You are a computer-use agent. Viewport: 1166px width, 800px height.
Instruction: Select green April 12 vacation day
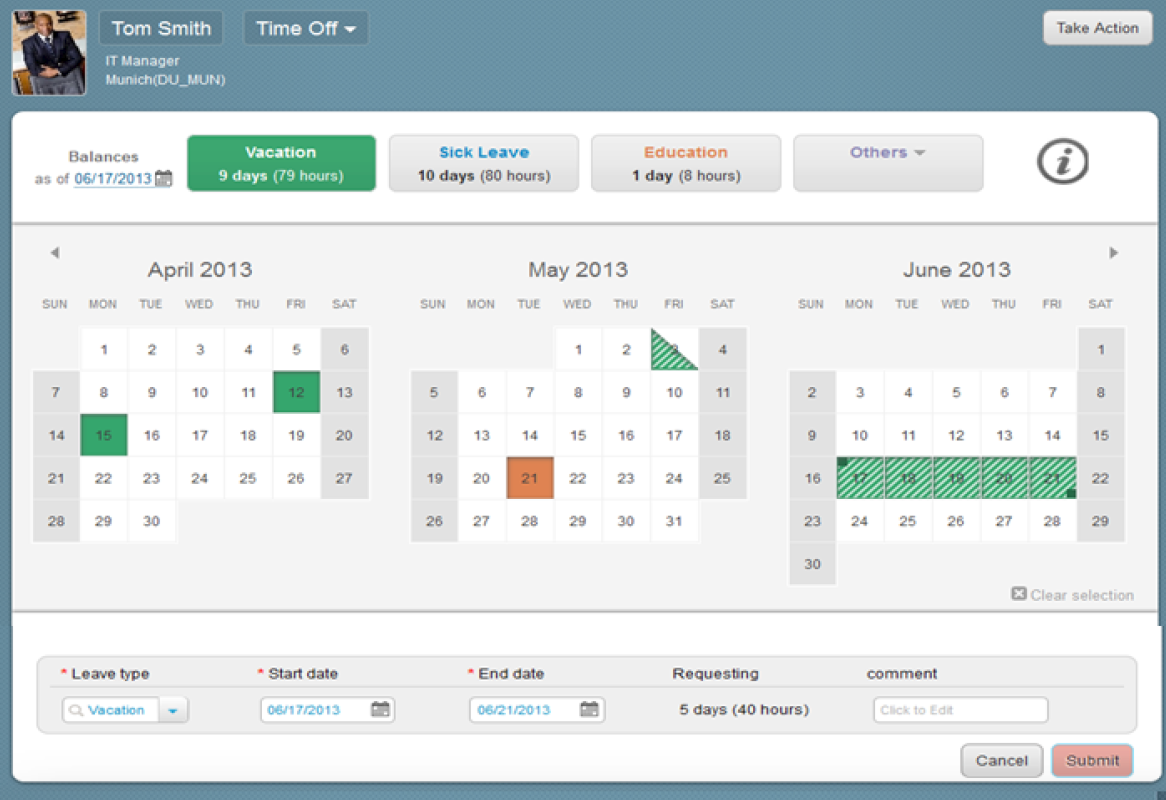296,392
